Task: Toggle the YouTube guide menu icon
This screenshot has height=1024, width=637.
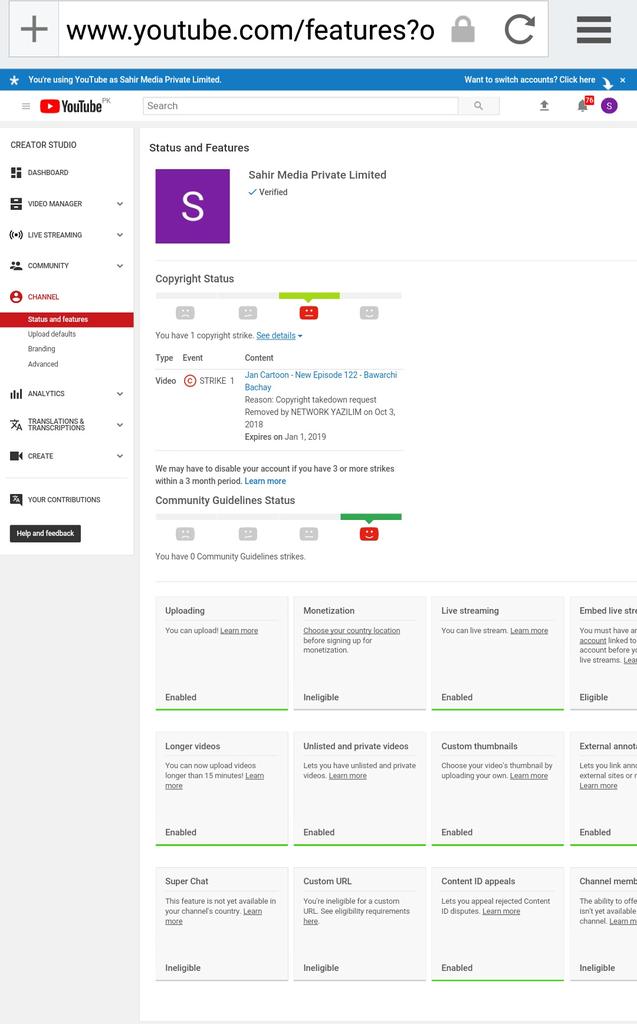Action: coord(26,106)
